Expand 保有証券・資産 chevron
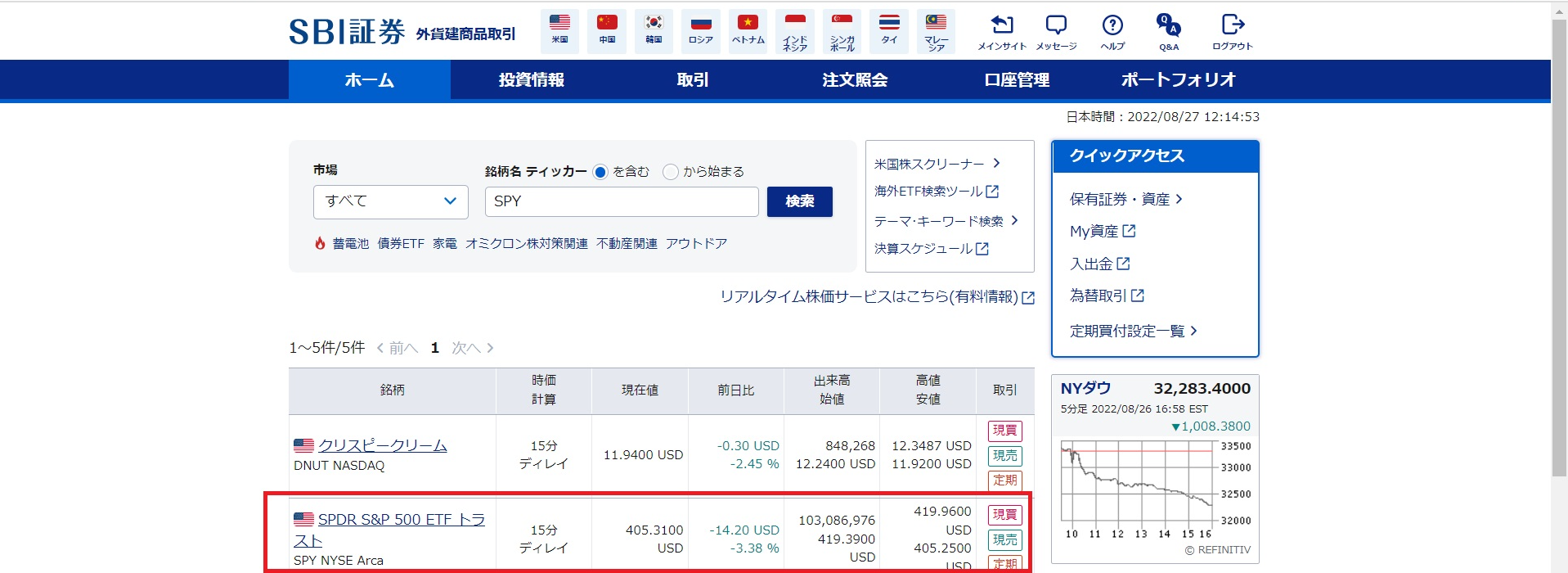 point(1179,199)
